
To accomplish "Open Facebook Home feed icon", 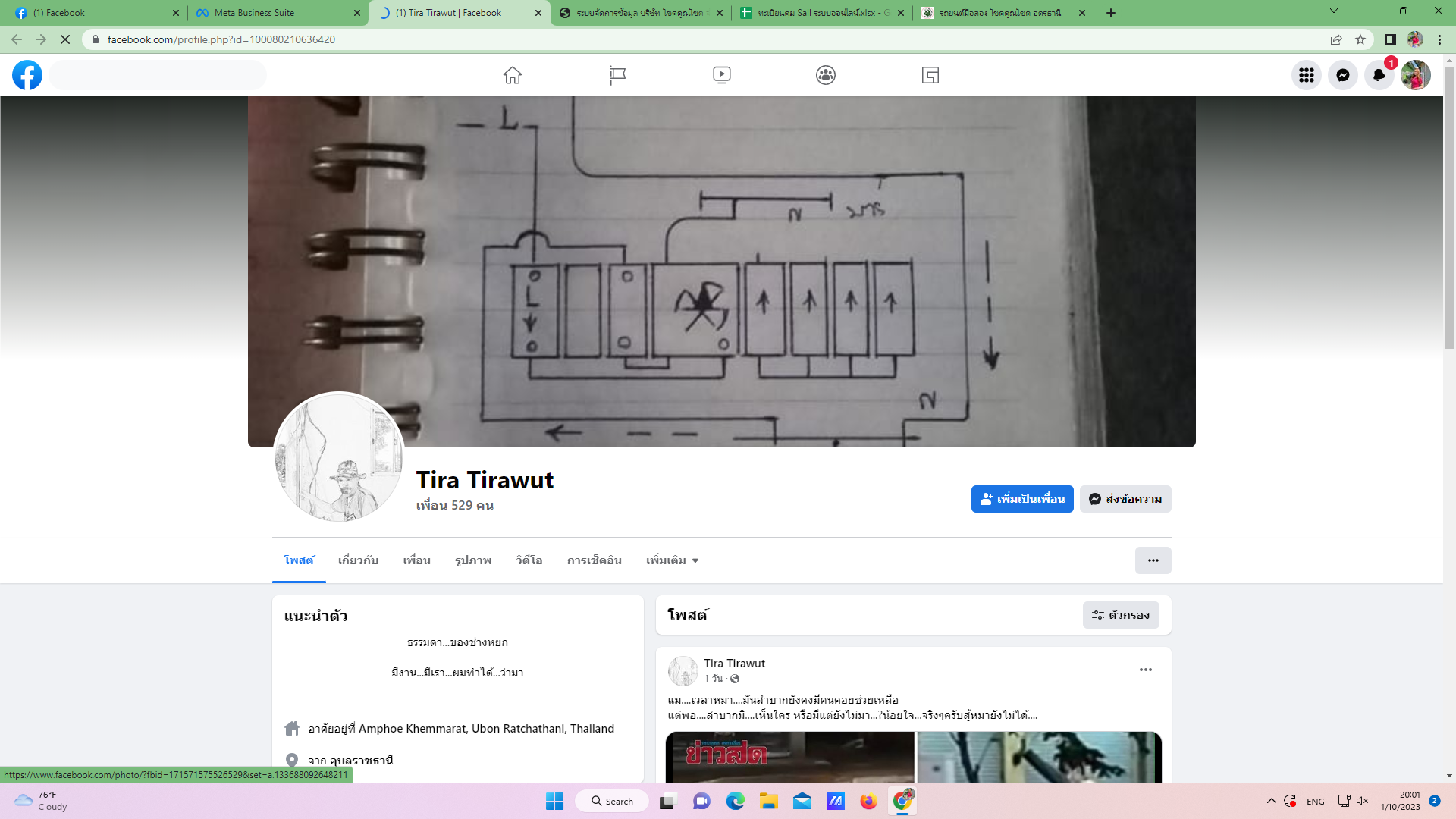I will pos(513,75).
